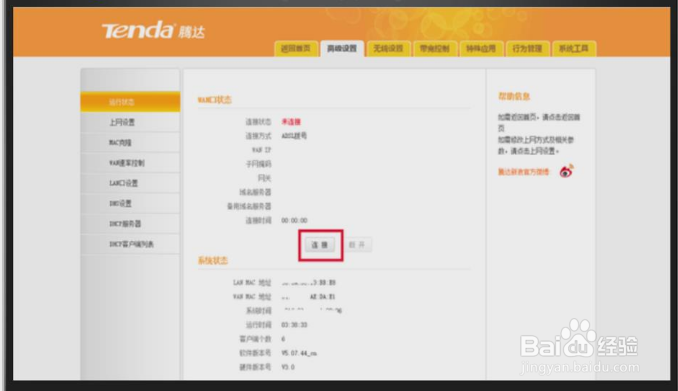Select 运行状态 in the sidebar
Viewport: 678px width, 391px height.
[130, 102]
